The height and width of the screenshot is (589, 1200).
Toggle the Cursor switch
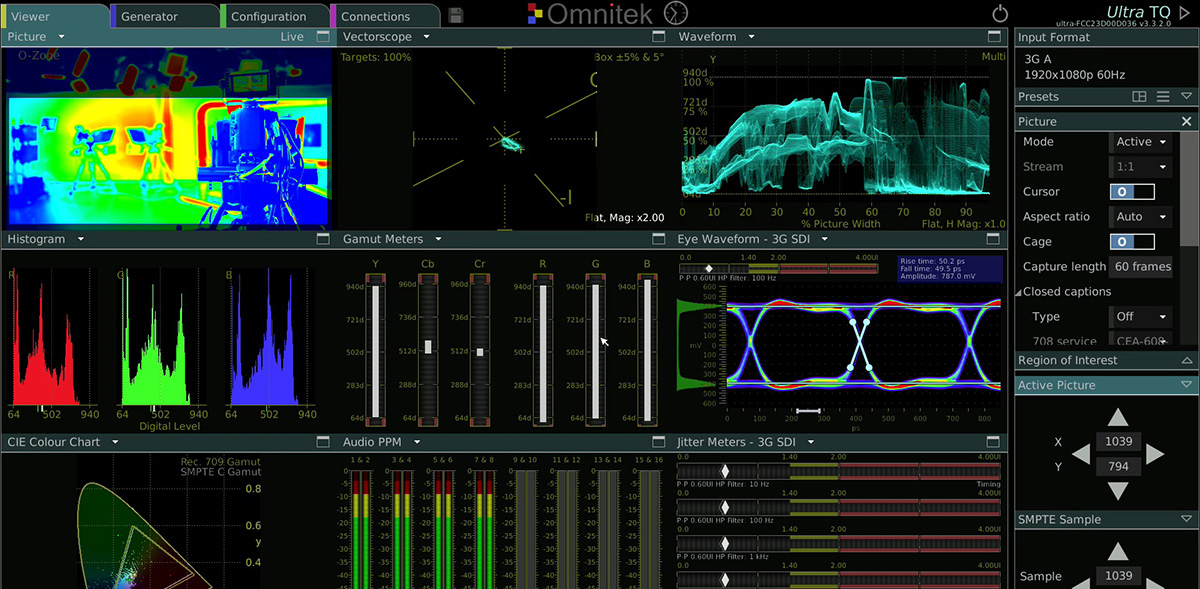point(1132,191)
